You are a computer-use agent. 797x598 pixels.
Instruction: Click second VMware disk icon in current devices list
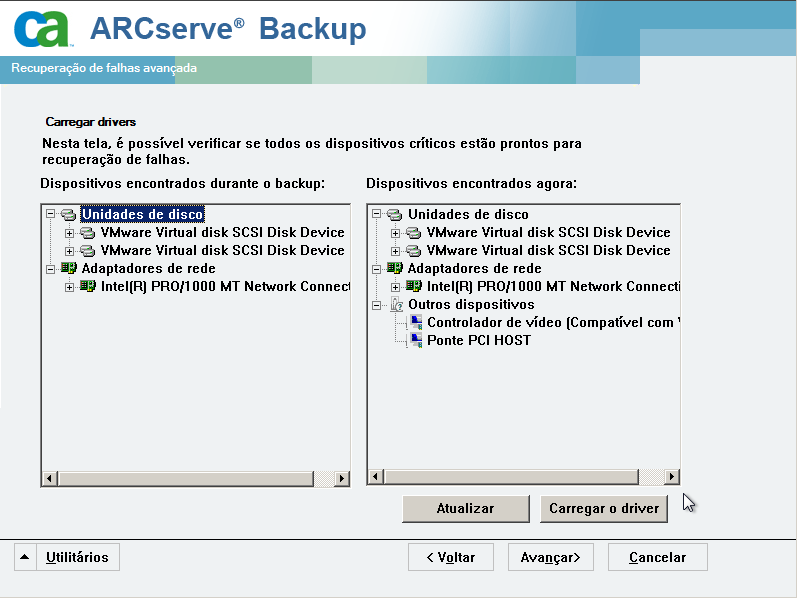click(413, 251)
